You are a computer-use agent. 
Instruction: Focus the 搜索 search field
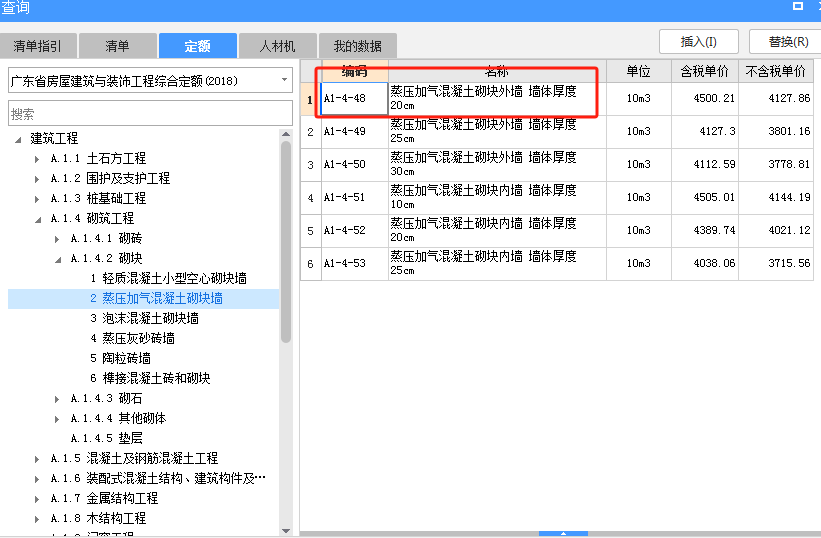coord(150,114)
